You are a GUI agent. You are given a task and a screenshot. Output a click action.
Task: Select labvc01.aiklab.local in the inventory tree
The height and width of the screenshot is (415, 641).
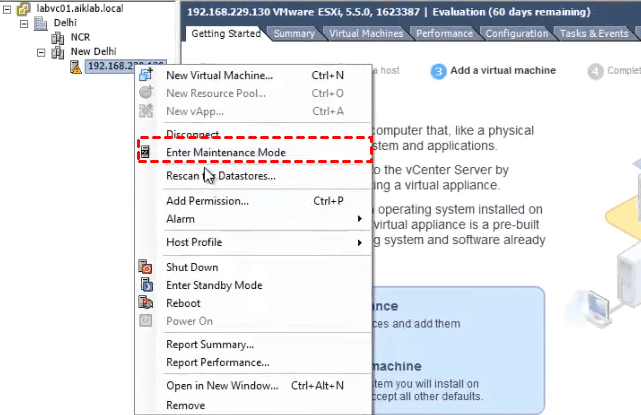tap(80, 8)
